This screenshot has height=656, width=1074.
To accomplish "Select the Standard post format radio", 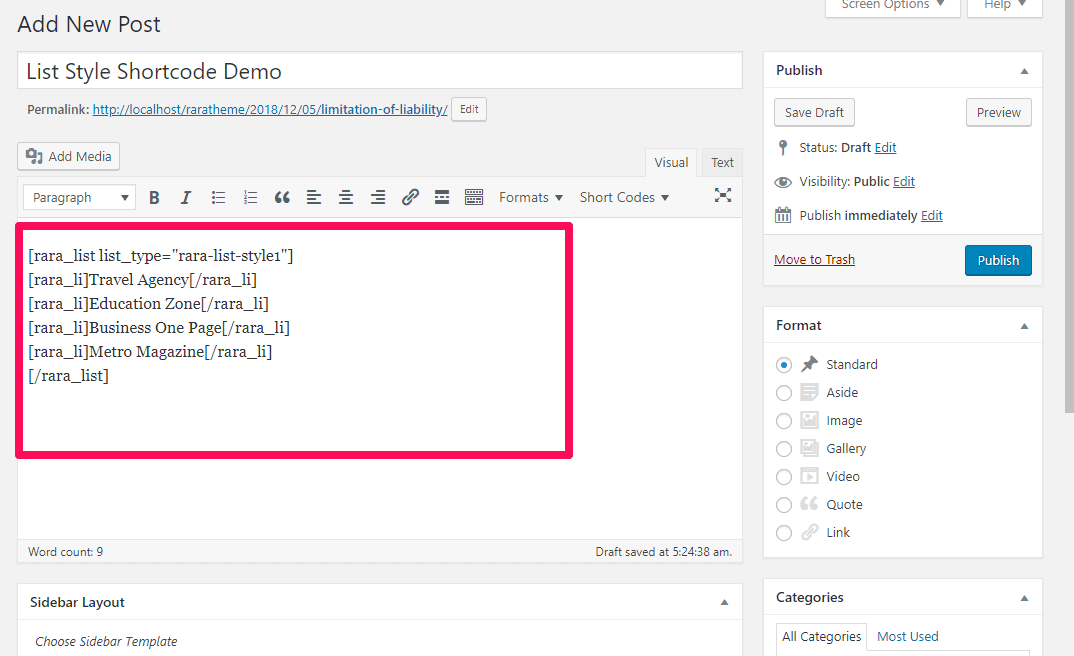I will click(x=784, y=365).
